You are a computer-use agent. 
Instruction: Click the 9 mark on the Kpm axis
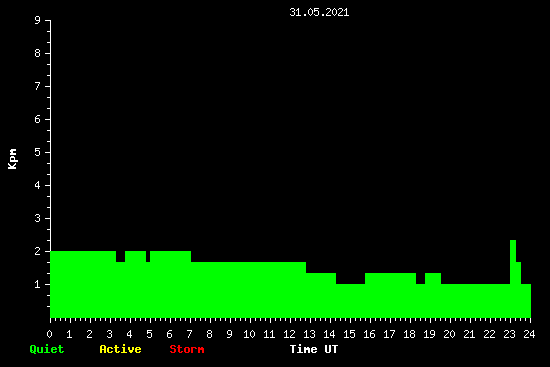(x=38, y=20)
